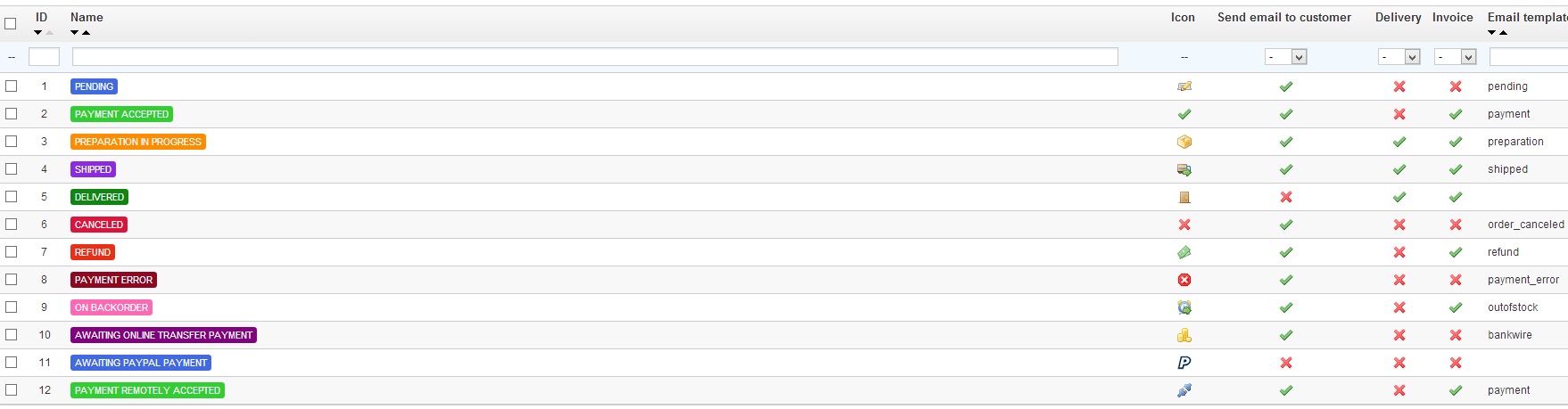Open the Send email filter dropdown

pyautogui.click(x=1286, y=57)
